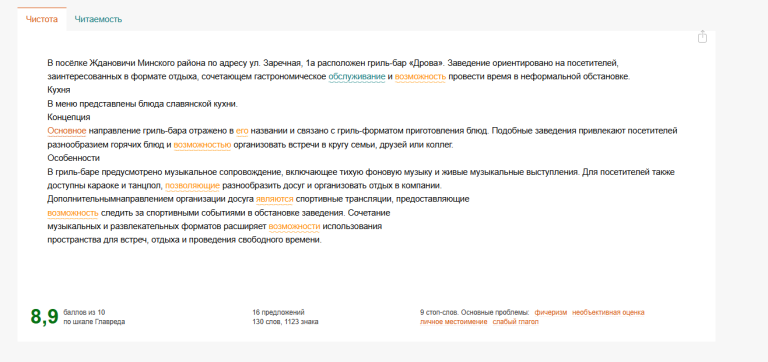Click the «16 предложений» statistic
Image resolution: width=768 pixels, height=362 pixels.
click(x=278, y=312)
